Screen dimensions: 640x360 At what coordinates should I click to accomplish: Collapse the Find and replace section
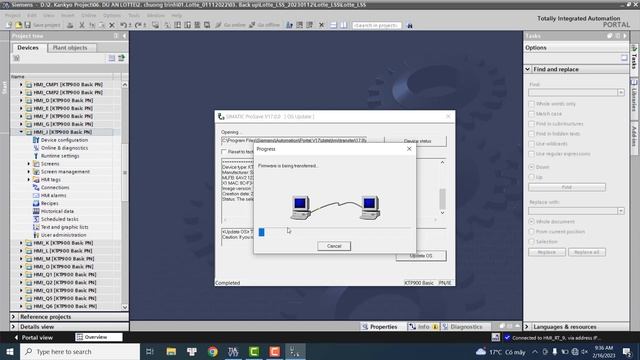[528, 69]
